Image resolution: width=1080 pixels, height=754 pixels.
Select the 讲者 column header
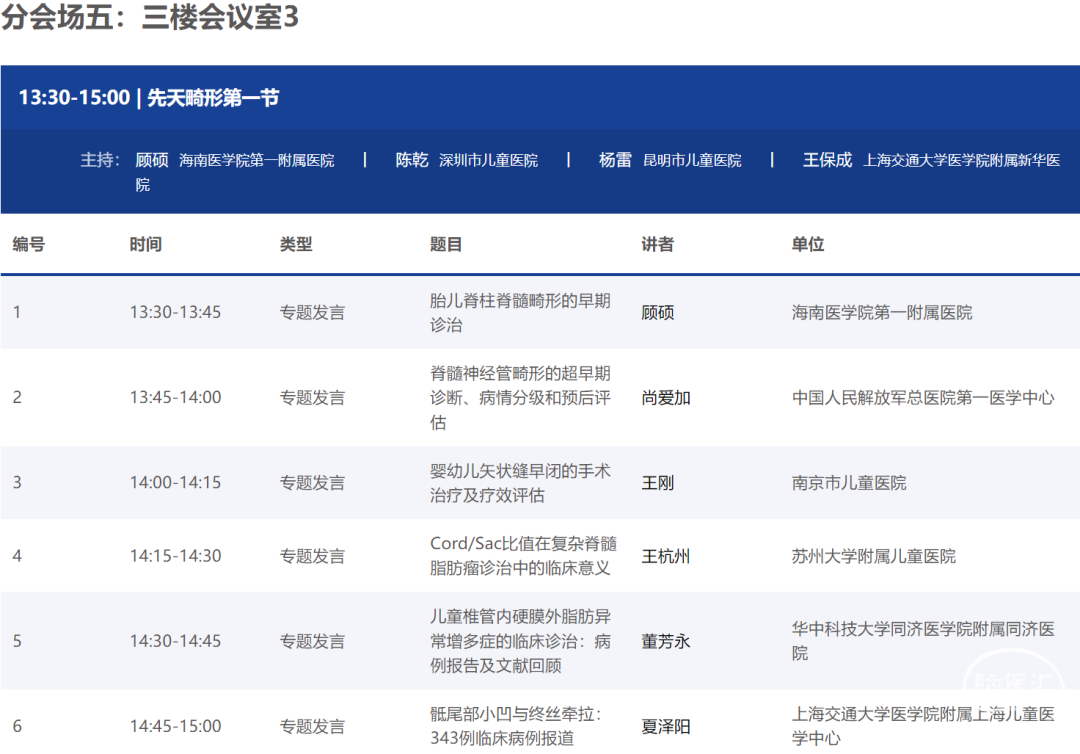click(x=657, y=244)
